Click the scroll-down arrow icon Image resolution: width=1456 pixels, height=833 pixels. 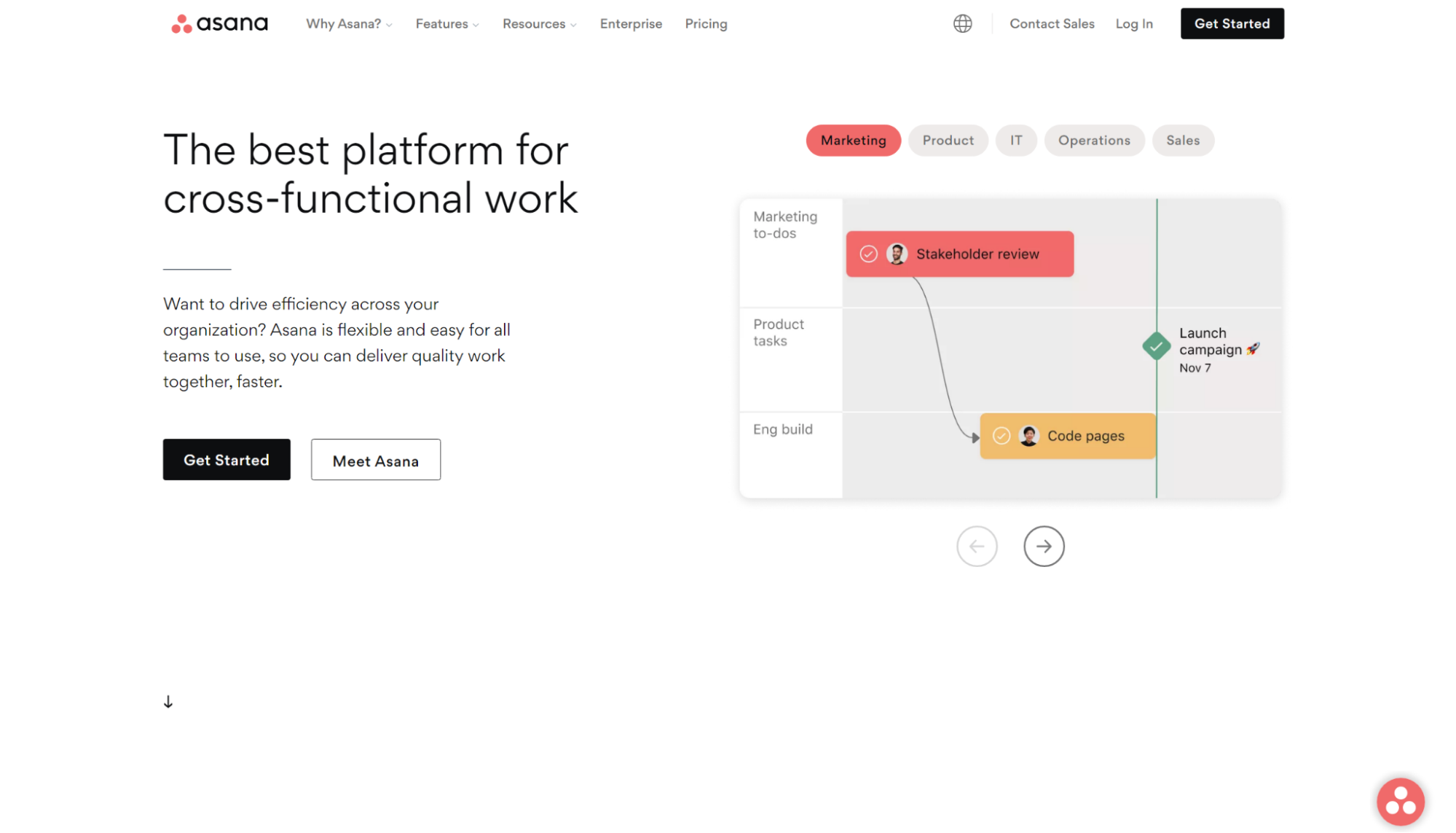point(168,702)
